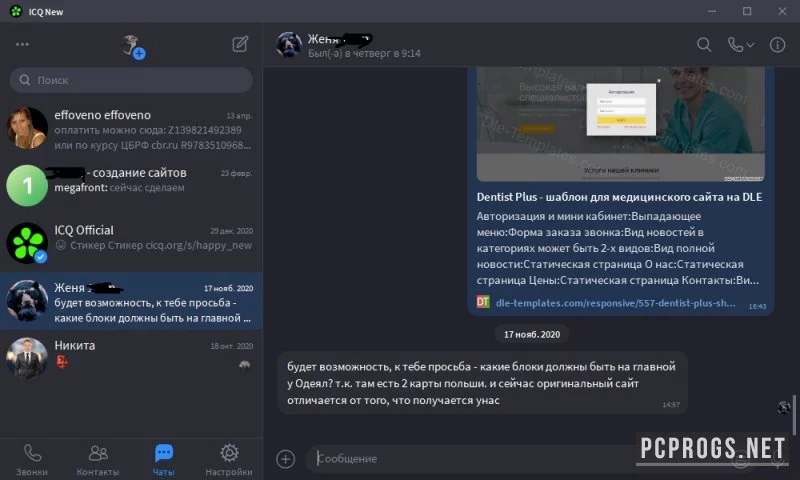
Task: Click the profile avatar with plus badge
Action: 133,46
